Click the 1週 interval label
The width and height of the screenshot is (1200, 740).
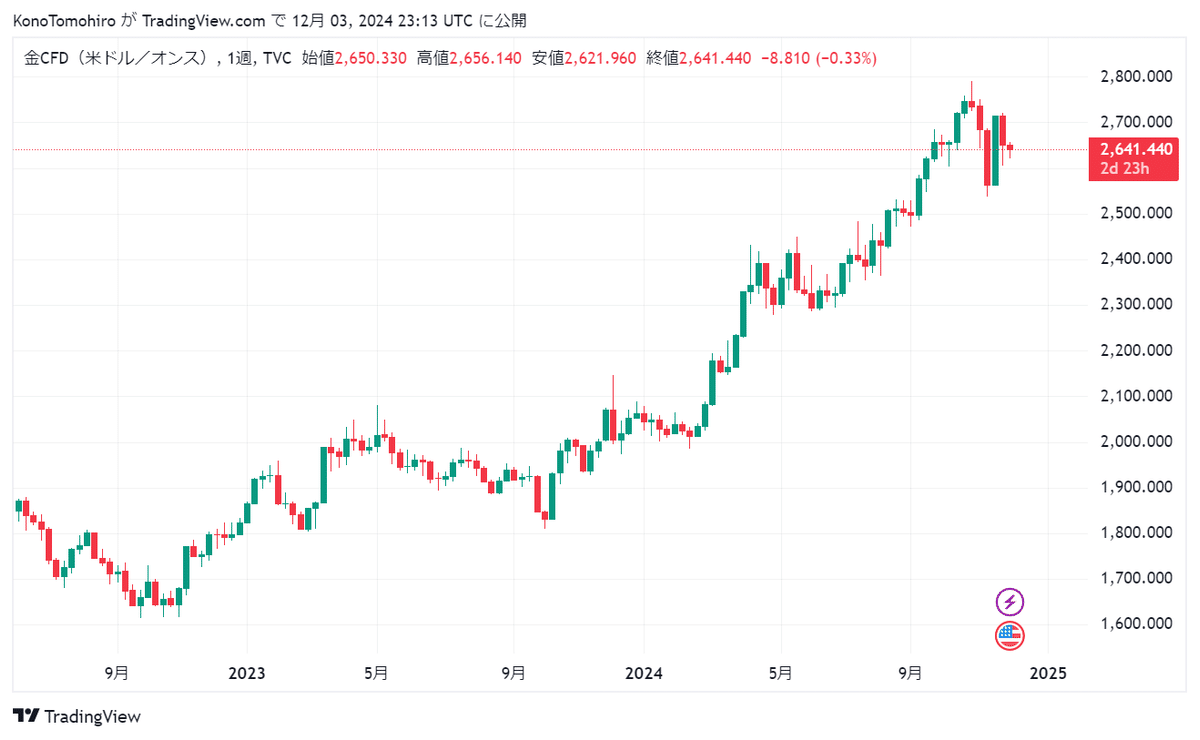(x=240, y=59)
